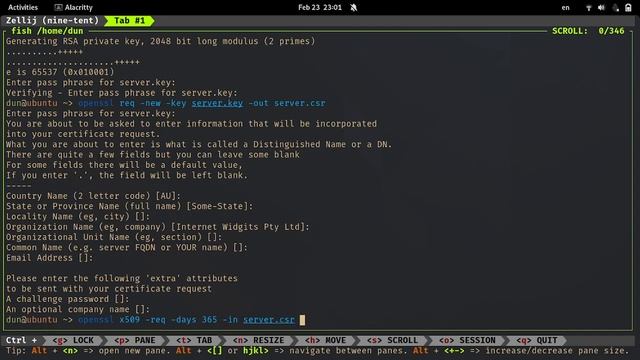
Task: Click the 'Ctrl +' label in status bar
Action: [x=21, y=340]
